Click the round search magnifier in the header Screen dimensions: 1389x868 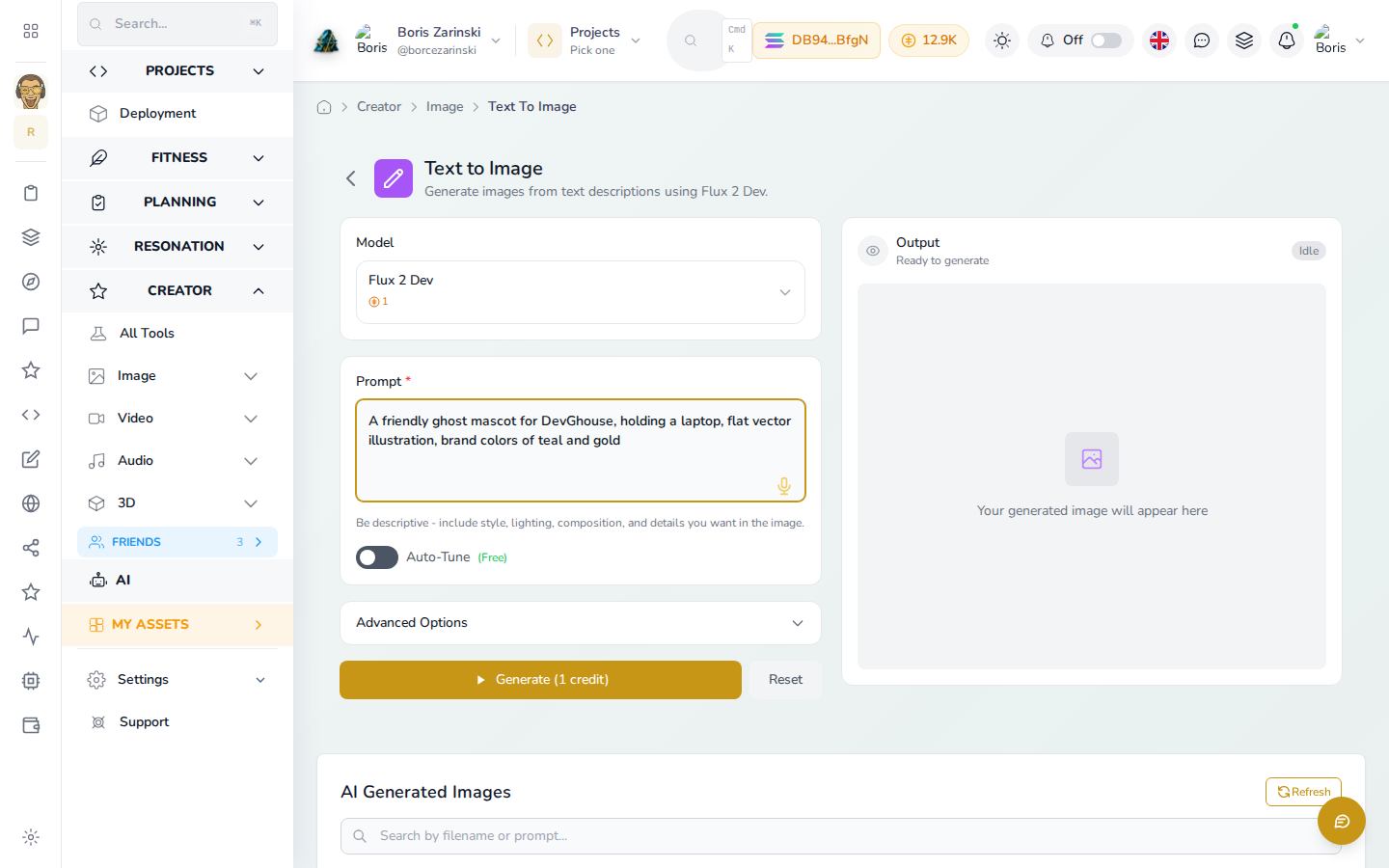tap(691, 41)
